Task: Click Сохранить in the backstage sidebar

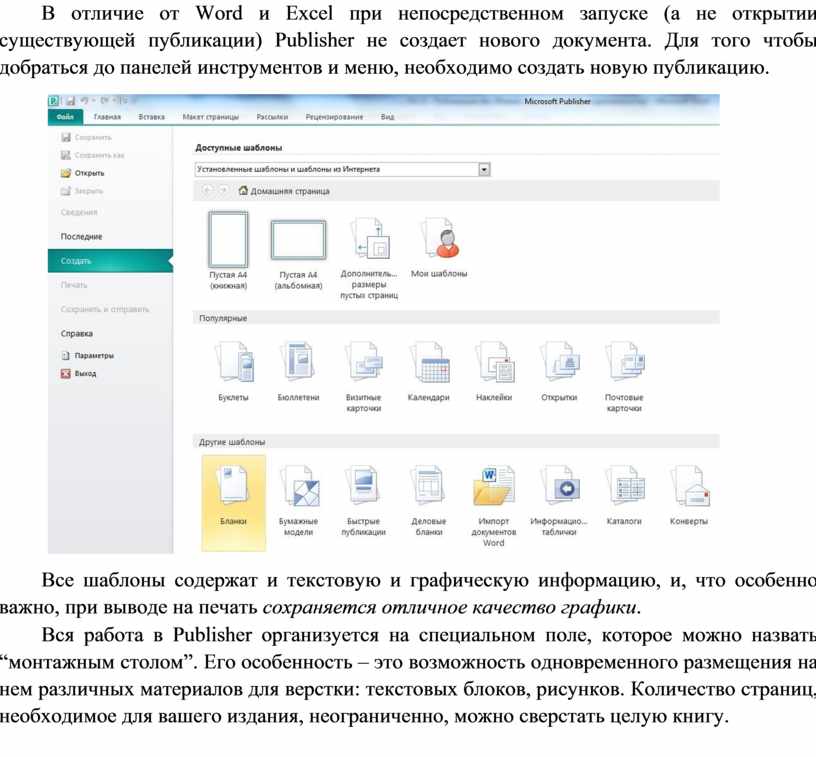Action: pyautogui.click(x=86, y=137)
